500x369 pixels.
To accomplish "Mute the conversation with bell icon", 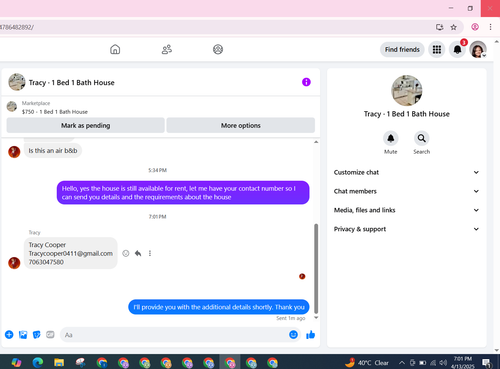I will pyautogui.click(x=391, y=138).
